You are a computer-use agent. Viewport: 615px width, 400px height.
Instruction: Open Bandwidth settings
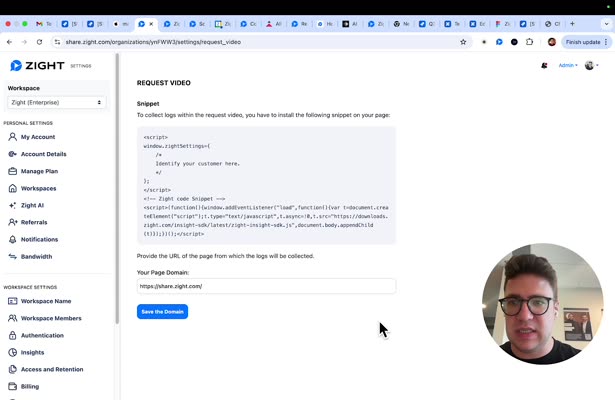[x=30, y=256]
